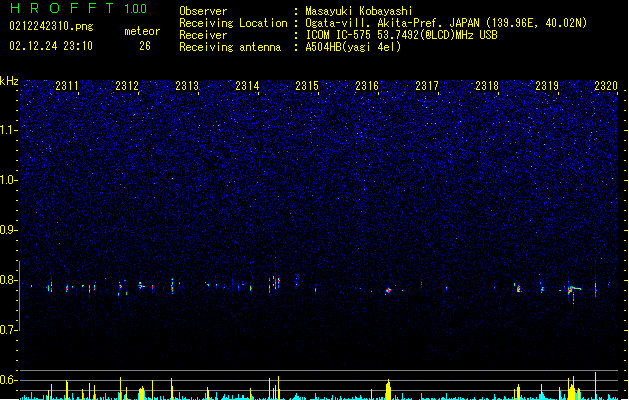Click the 2319 time marker
629x400 pixels.
click(547, 86)
